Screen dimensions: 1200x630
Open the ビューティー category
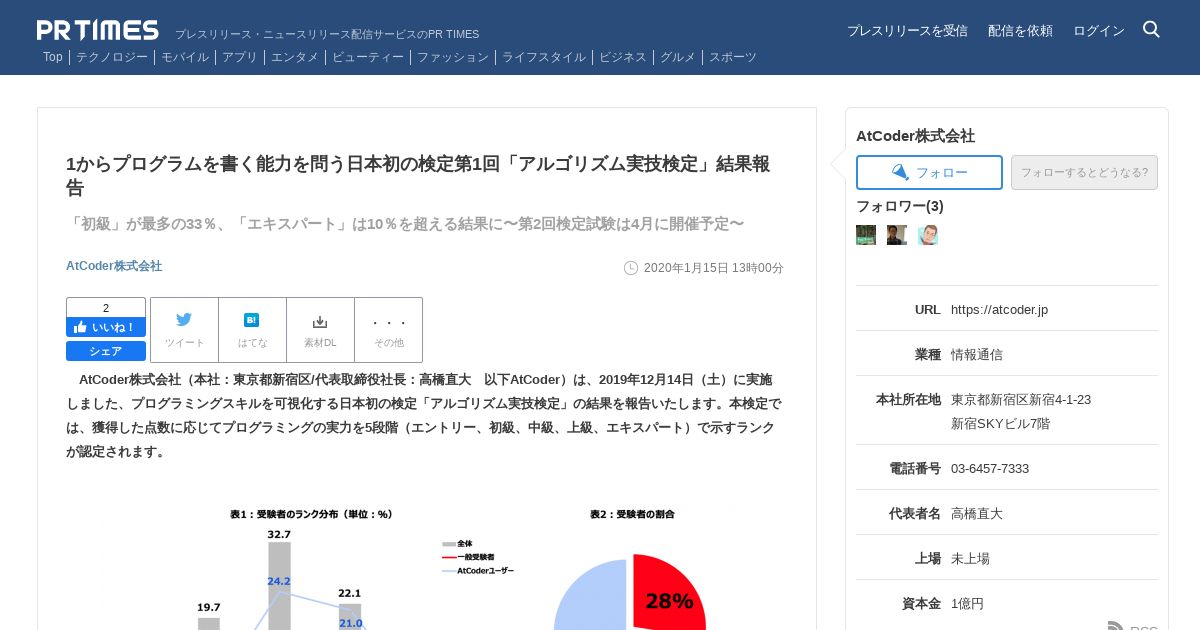(x=368, y=57)
